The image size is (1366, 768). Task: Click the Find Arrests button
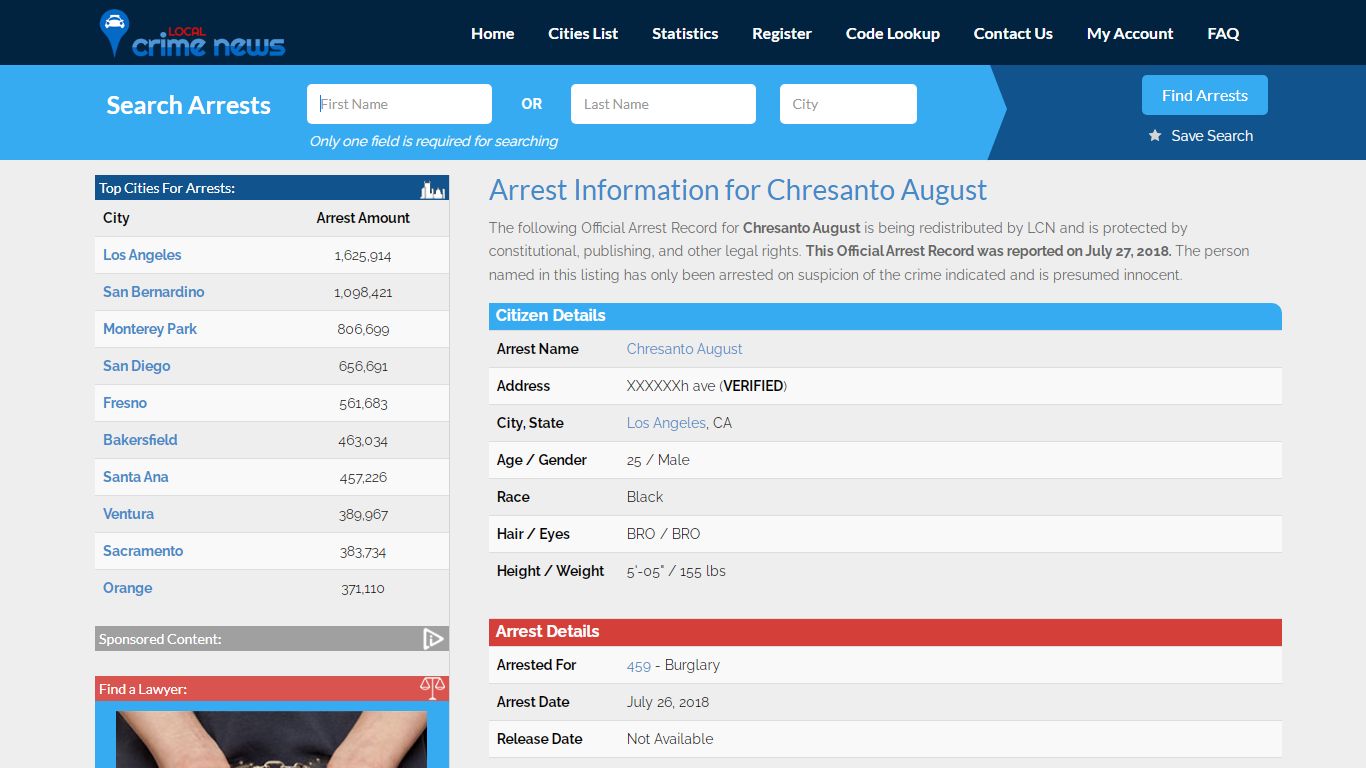(x=1205, y=95)
